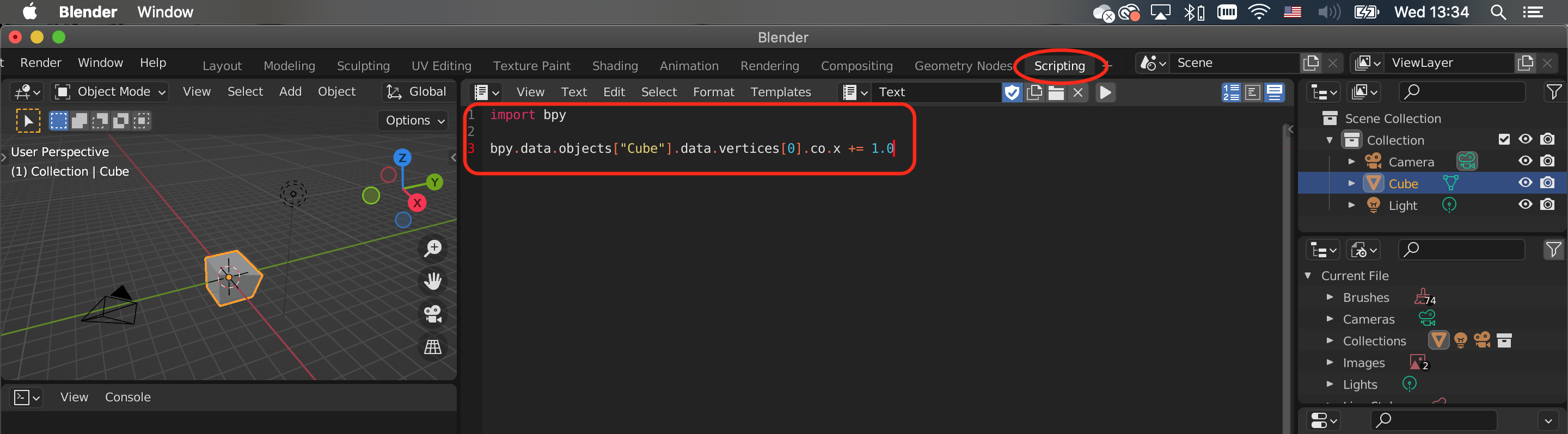The height and width of the screenshot is (434, 1568).
Task: Click the Cube mesh data icon
Action: click(1450, 183)
